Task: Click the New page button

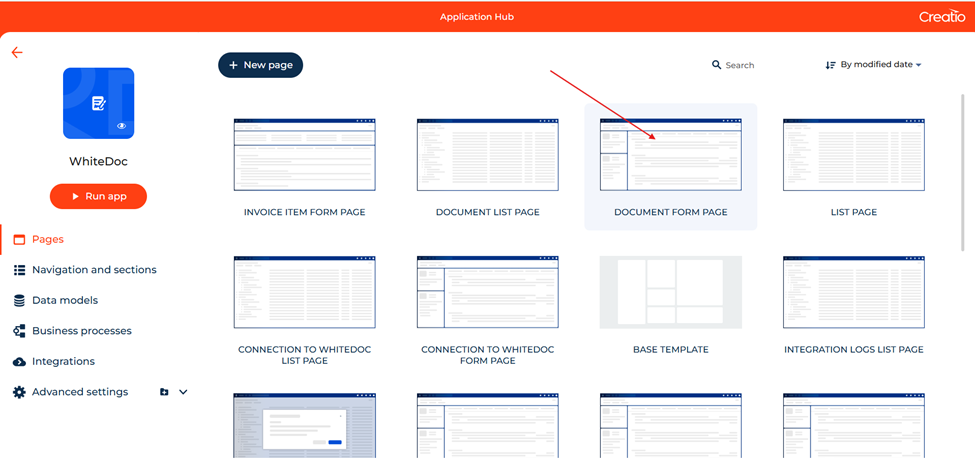Action: point(261,65)
